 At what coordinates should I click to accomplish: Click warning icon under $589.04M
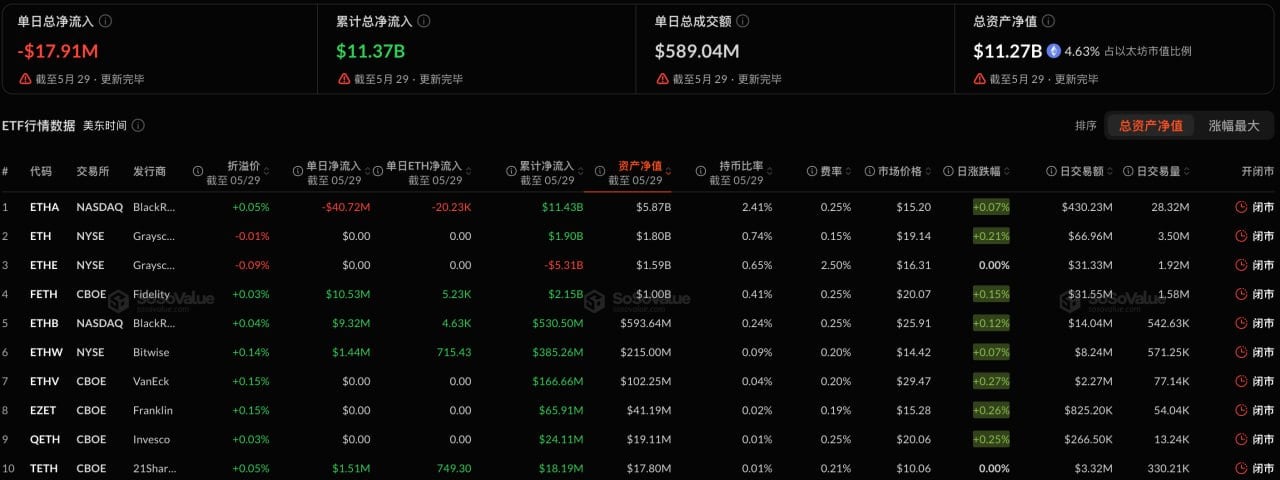661,78
